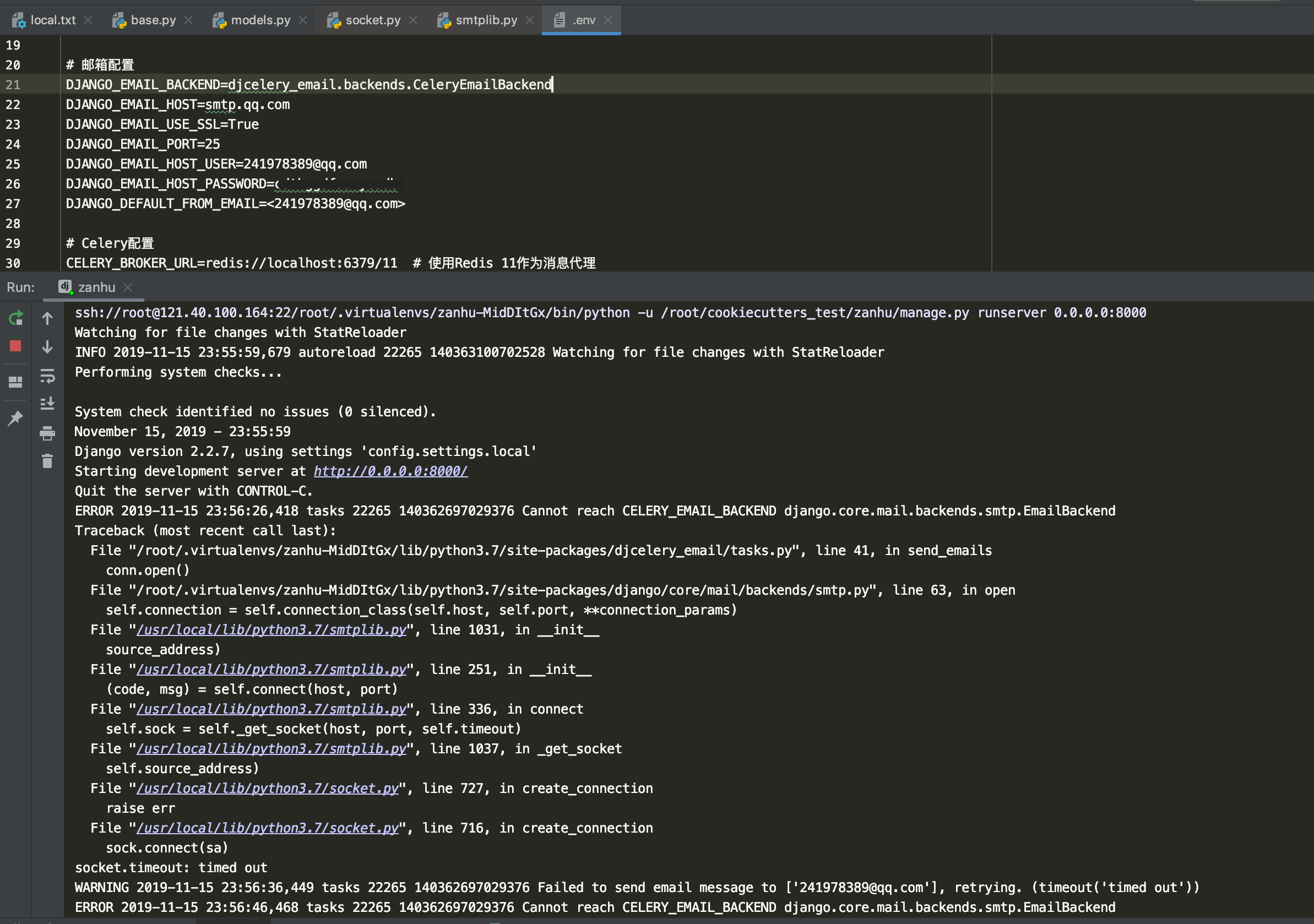The width and height of the screenshot is (1314, 924).
Task: Close the .env tab
Action: pos(609,20)
